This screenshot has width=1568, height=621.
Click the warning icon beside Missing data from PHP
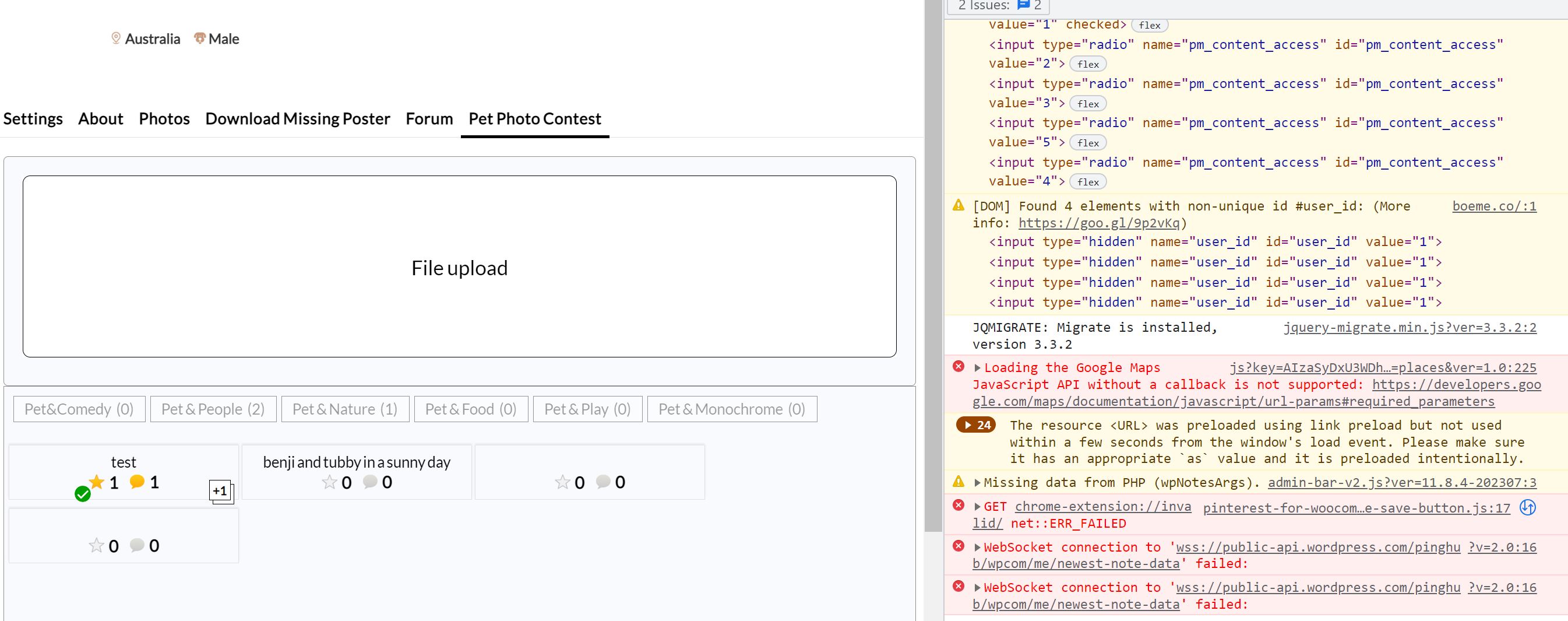[x=959, y=482]
